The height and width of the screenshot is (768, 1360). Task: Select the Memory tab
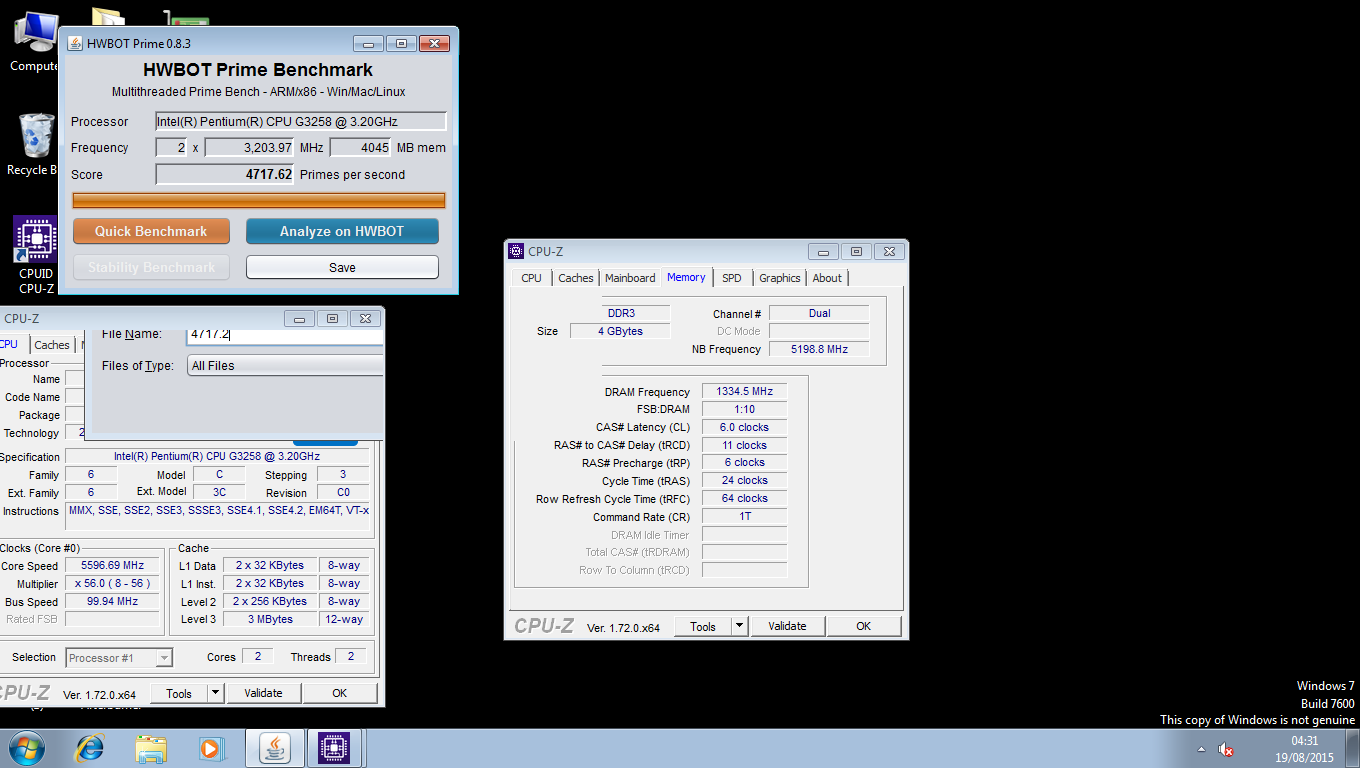pos(686,277)
